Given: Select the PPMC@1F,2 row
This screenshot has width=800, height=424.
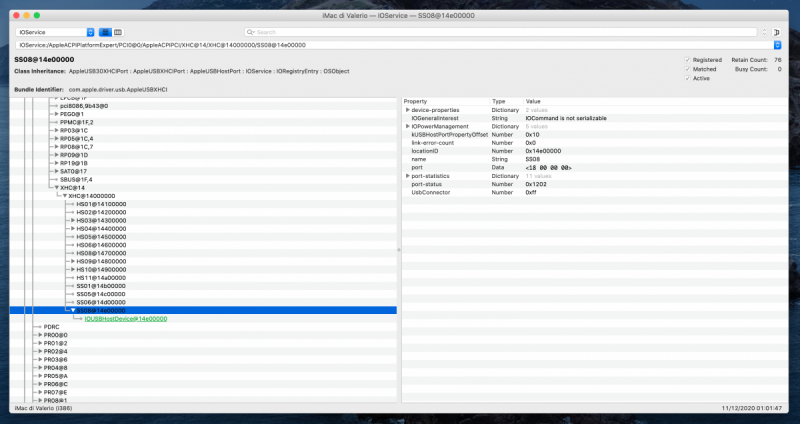Looking at the screenshot, I should click(x=203, y=122).
